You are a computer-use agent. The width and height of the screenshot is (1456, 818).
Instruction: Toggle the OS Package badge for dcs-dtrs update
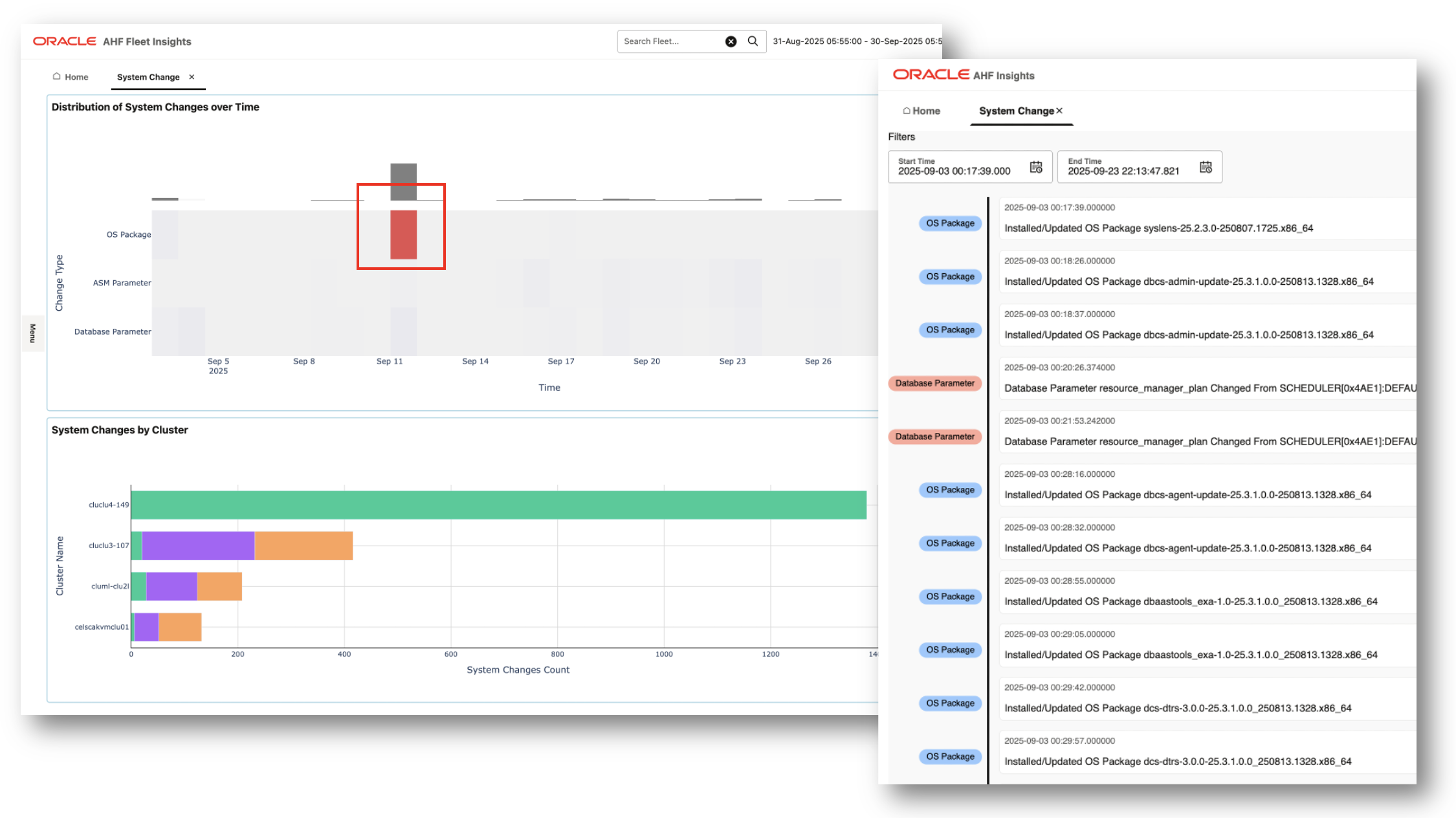coord(949,703)
